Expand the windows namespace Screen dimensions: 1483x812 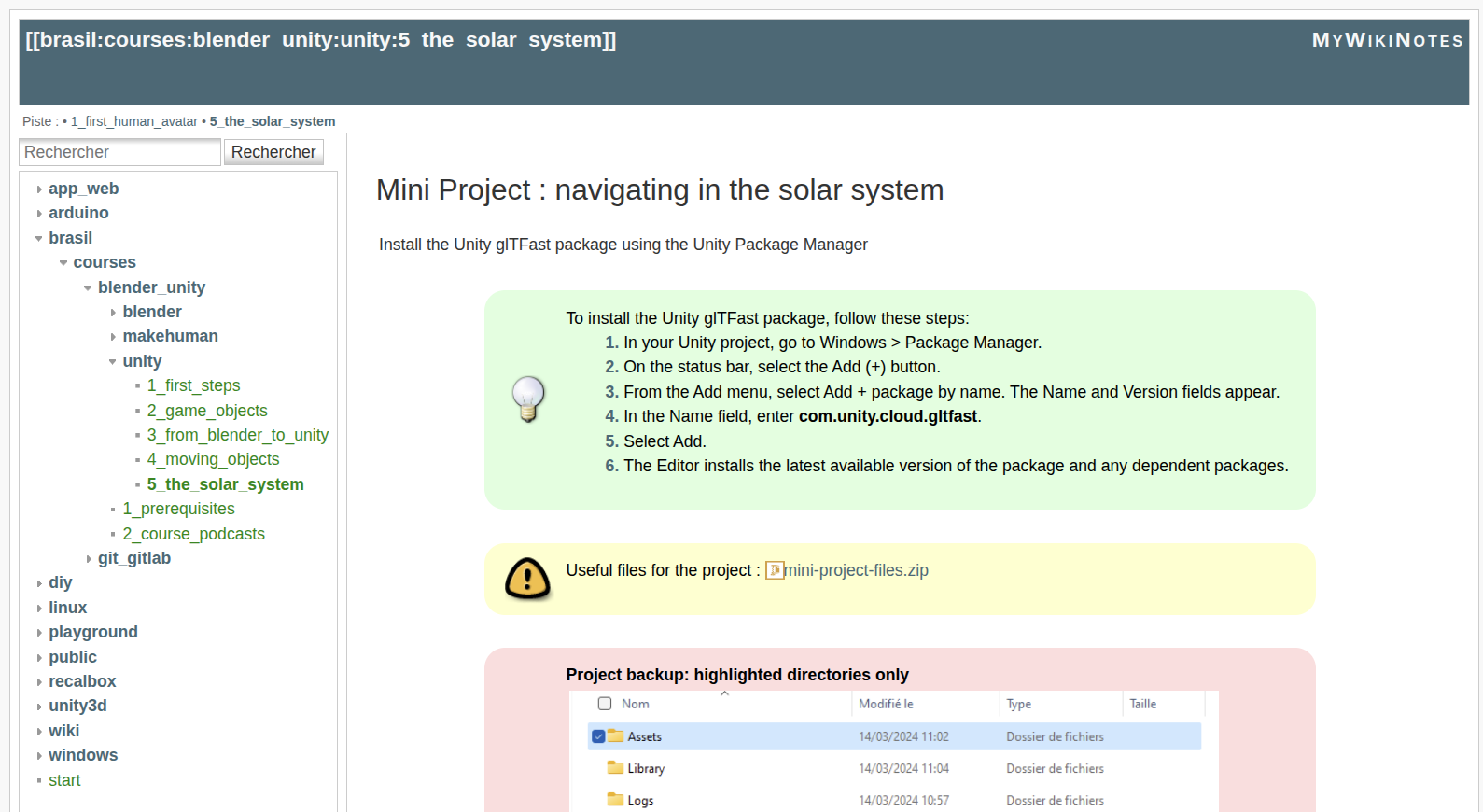coord(83,755)
